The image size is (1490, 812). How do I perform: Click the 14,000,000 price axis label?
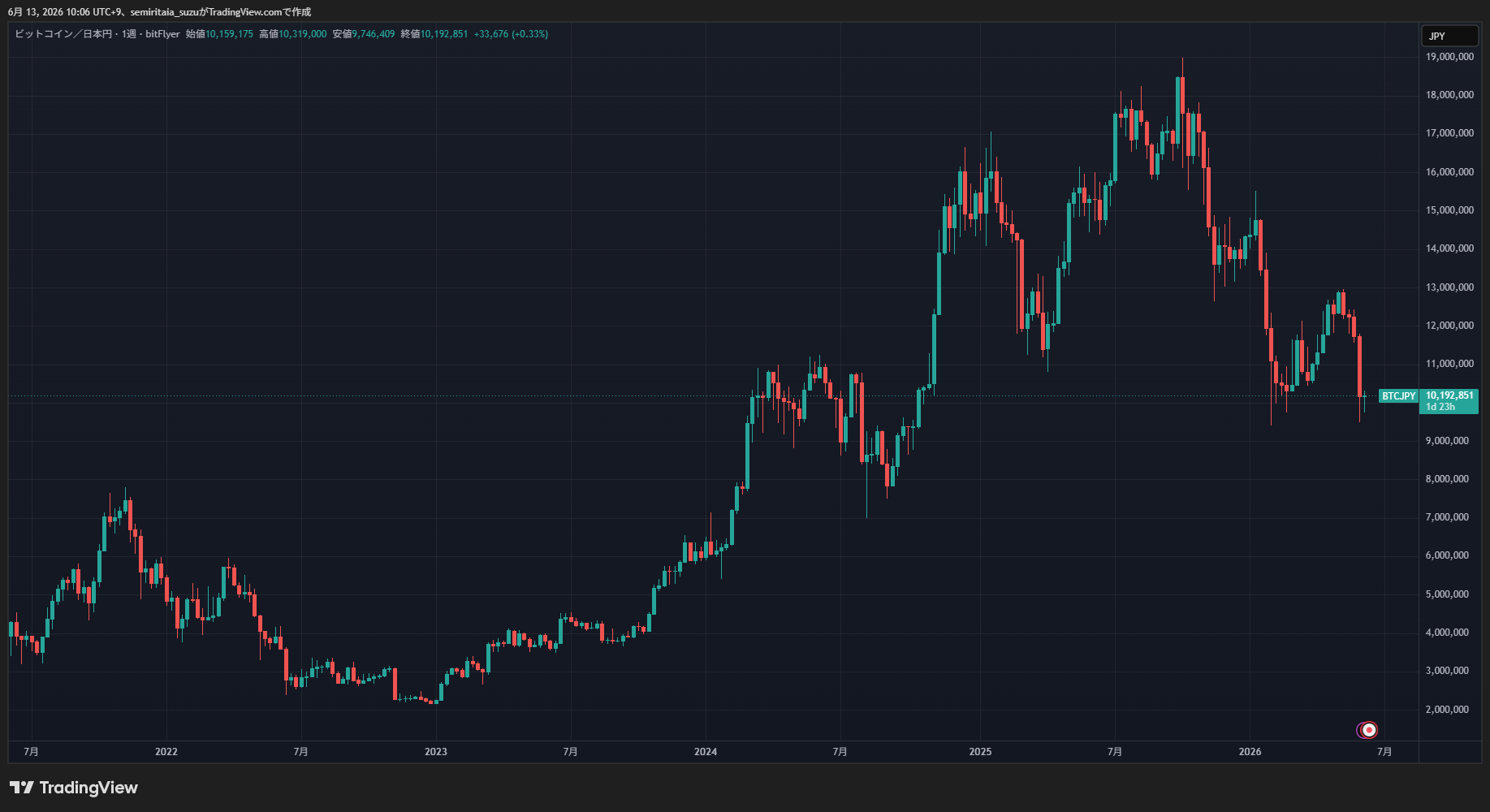[1449, 248]
